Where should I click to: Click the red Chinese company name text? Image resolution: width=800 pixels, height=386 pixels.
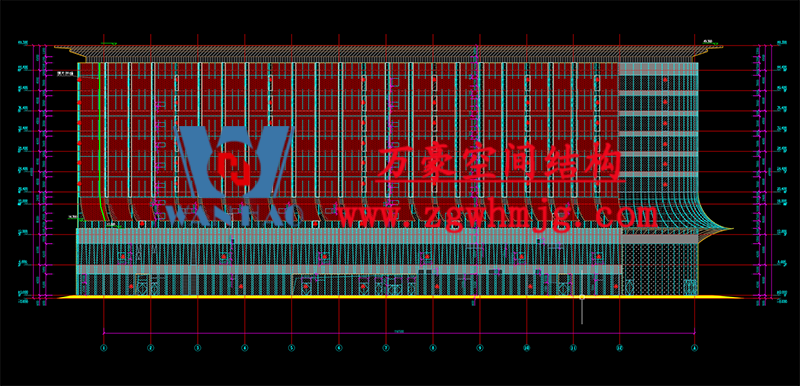pyautogui.click(x=499, y=163)
